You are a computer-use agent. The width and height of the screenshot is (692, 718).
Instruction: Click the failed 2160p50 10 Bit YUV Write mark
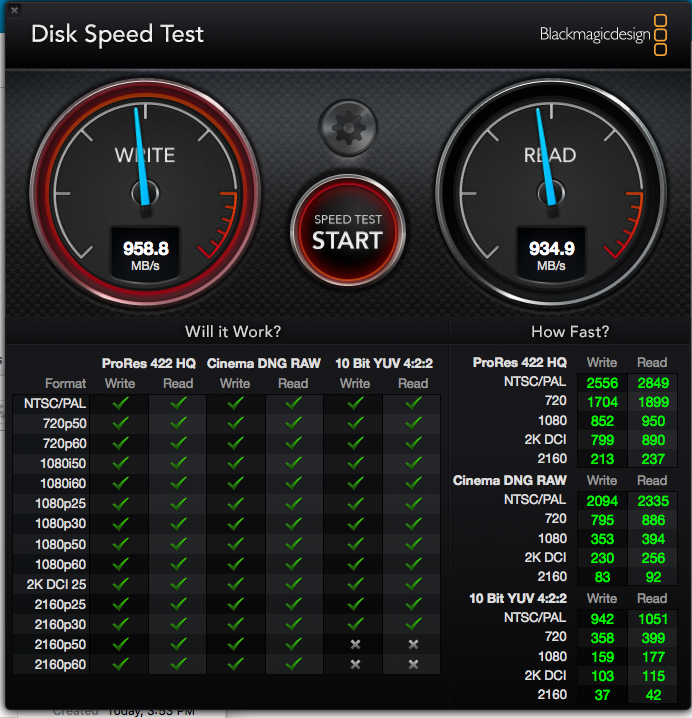click(x=355, y=643)
